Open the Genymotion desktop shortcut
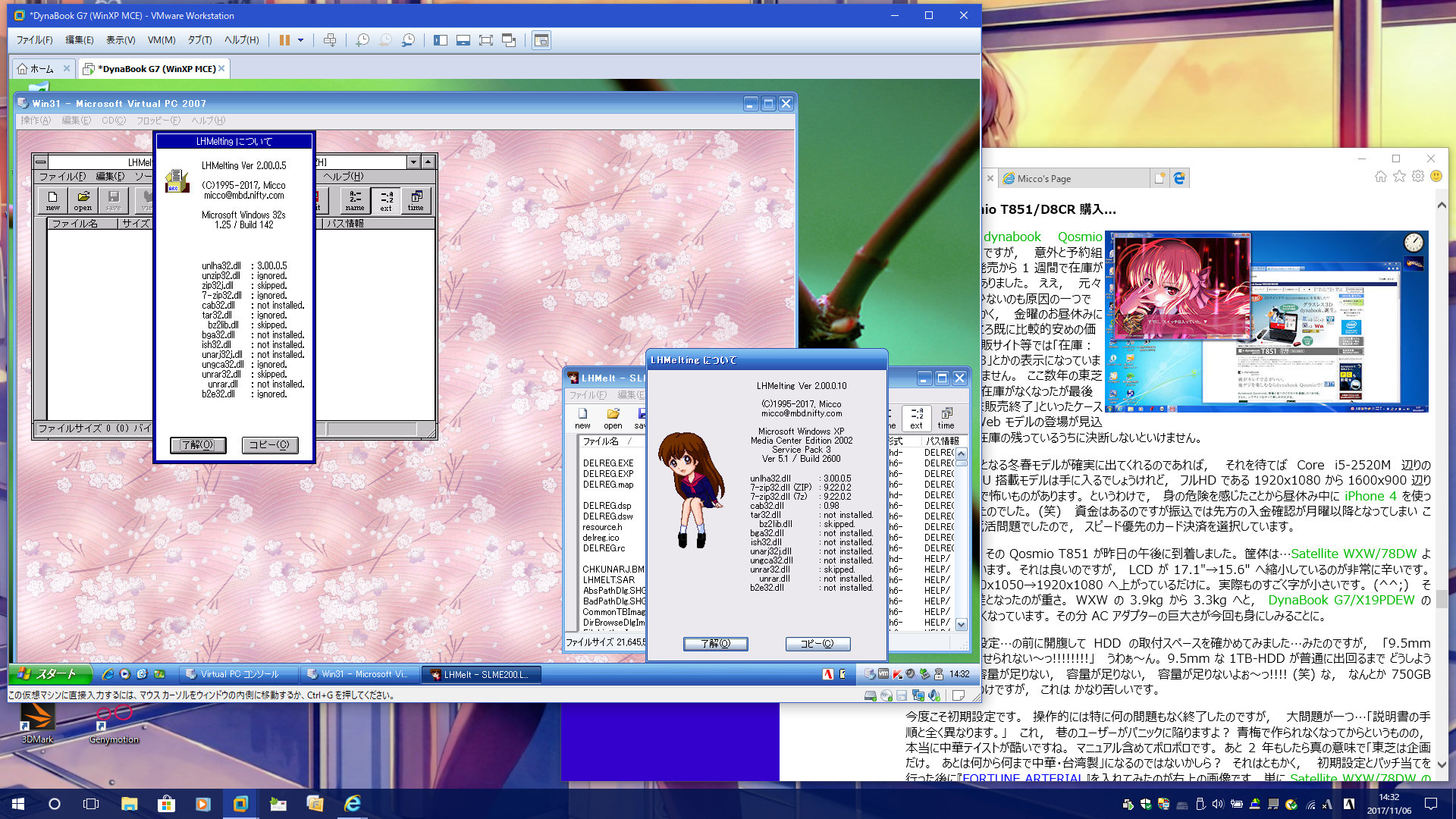The width and height of the screenshot is (1456, 819). click(x=115, y=723)
